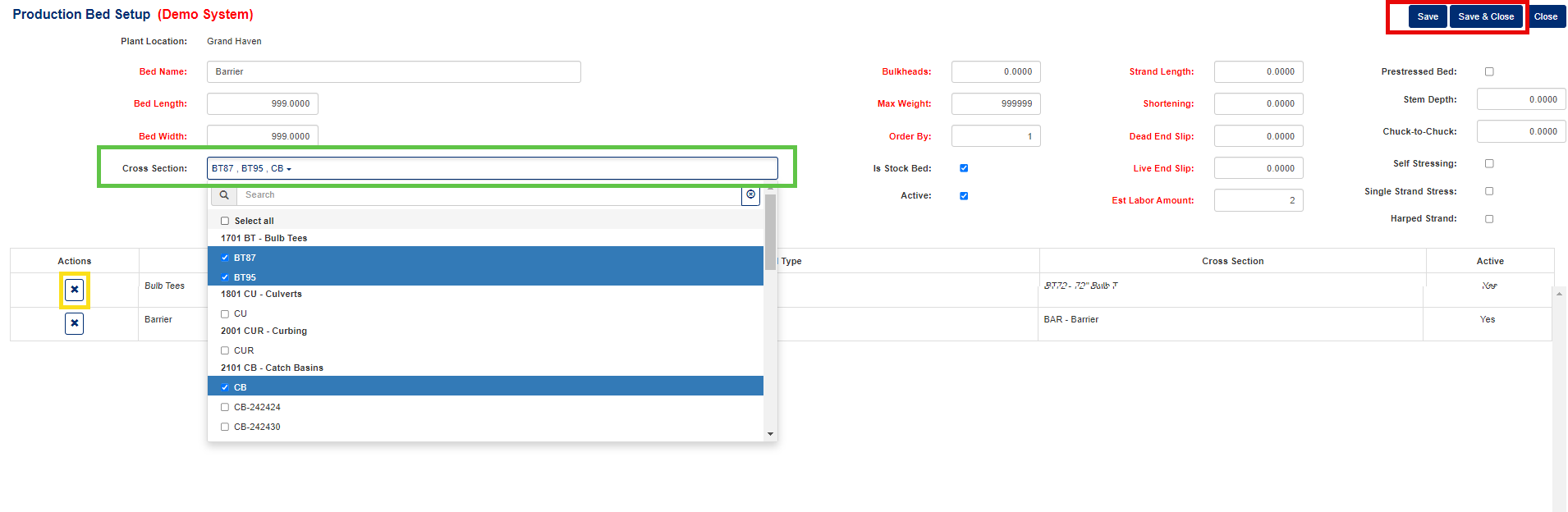1568x512 pixels.
Task: Focus the Search field in the dropdown
Action: [489, 195]
